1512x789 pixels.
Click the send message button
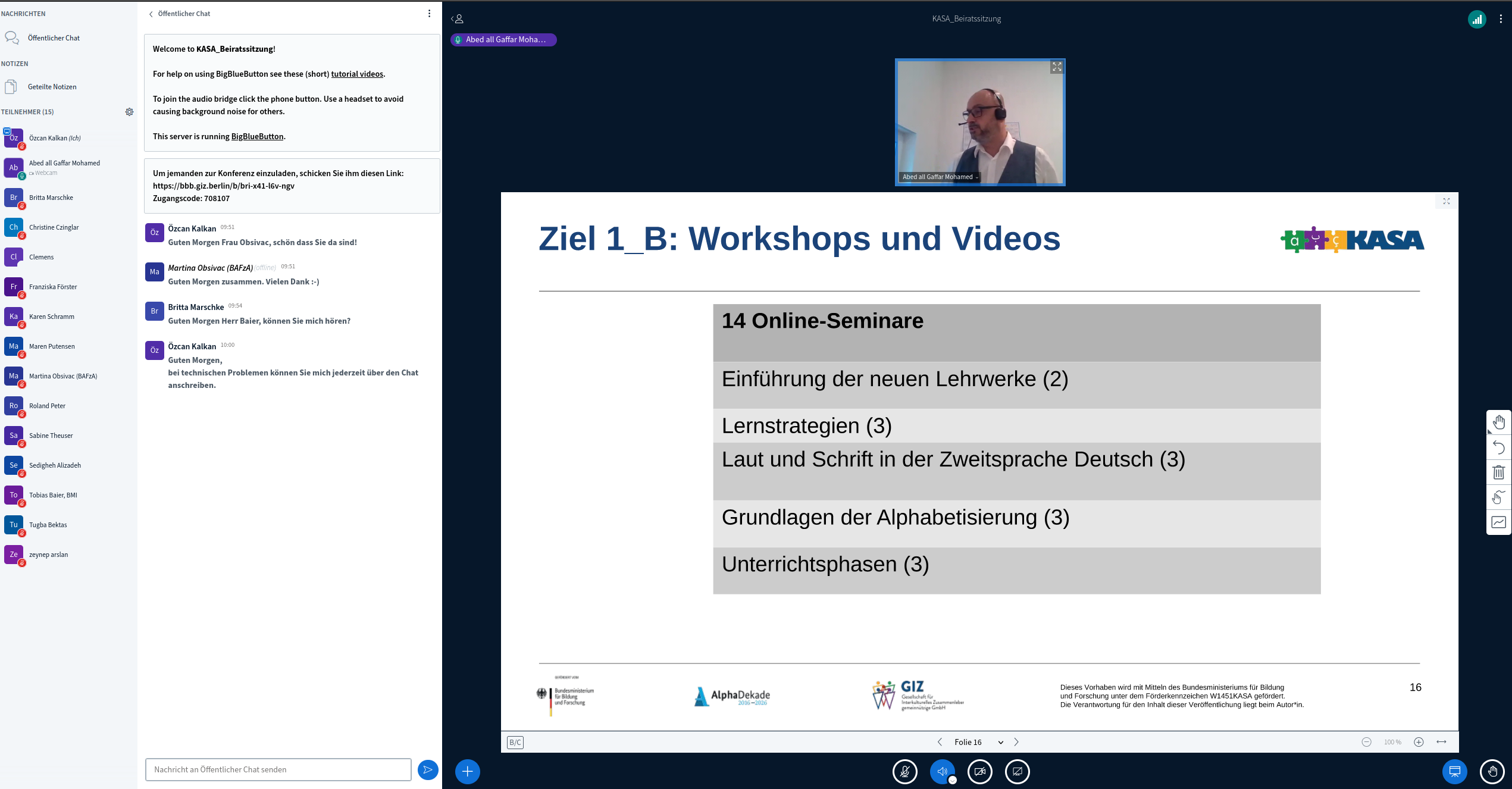(x=427, y=769)
